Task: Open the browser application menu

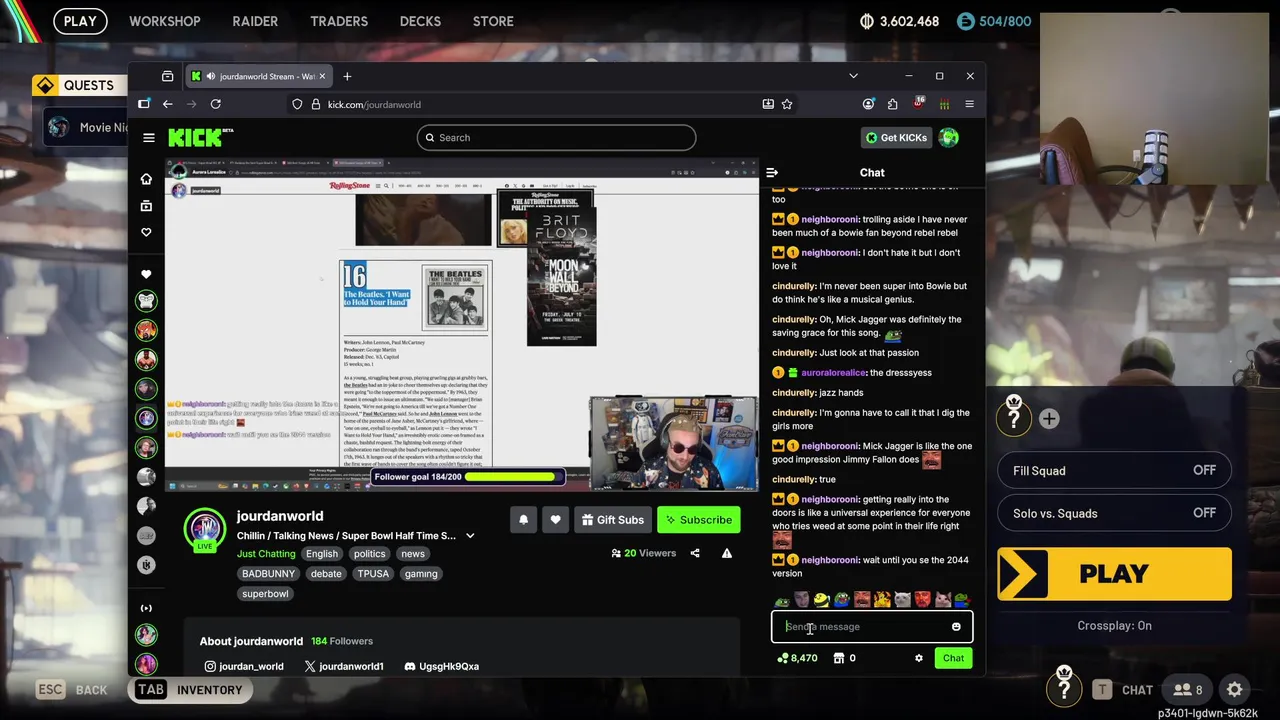Action: (969, 104)
